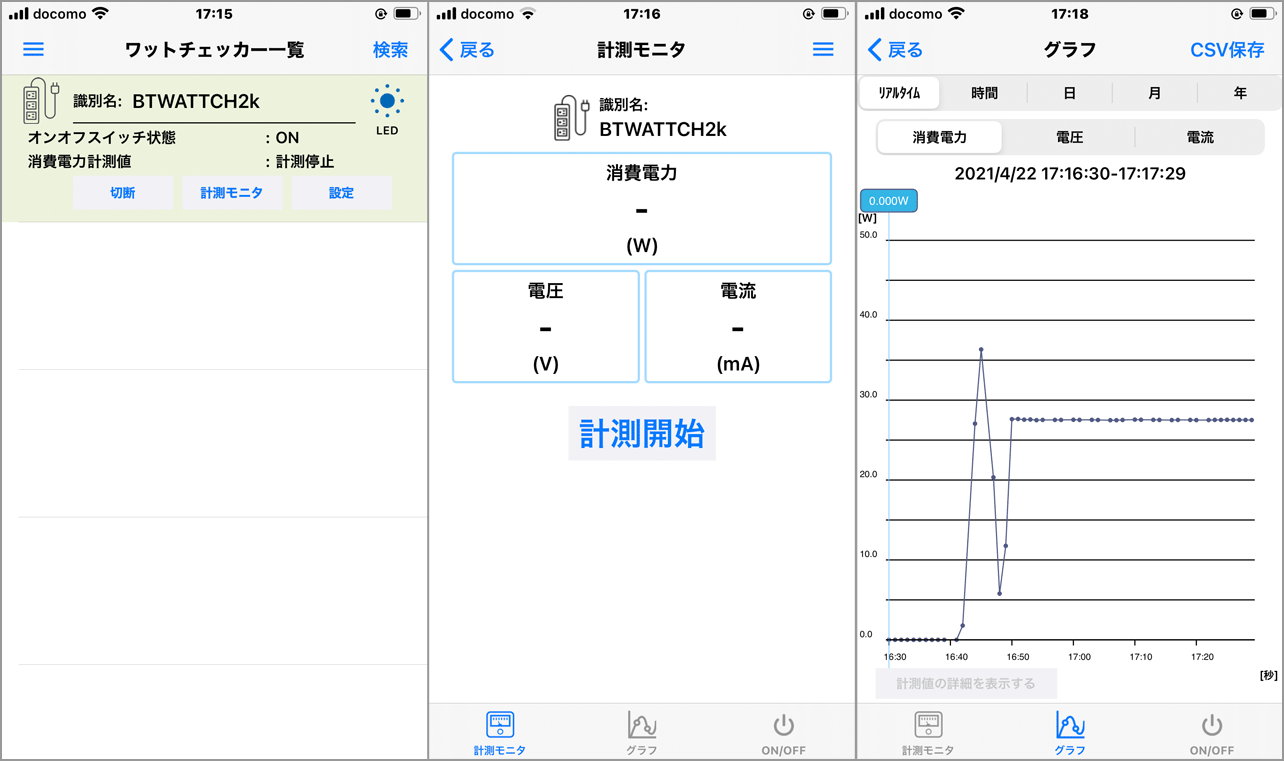Select 時間 time range tab
Screen dimensions: 1284x761
coord(984,93)
